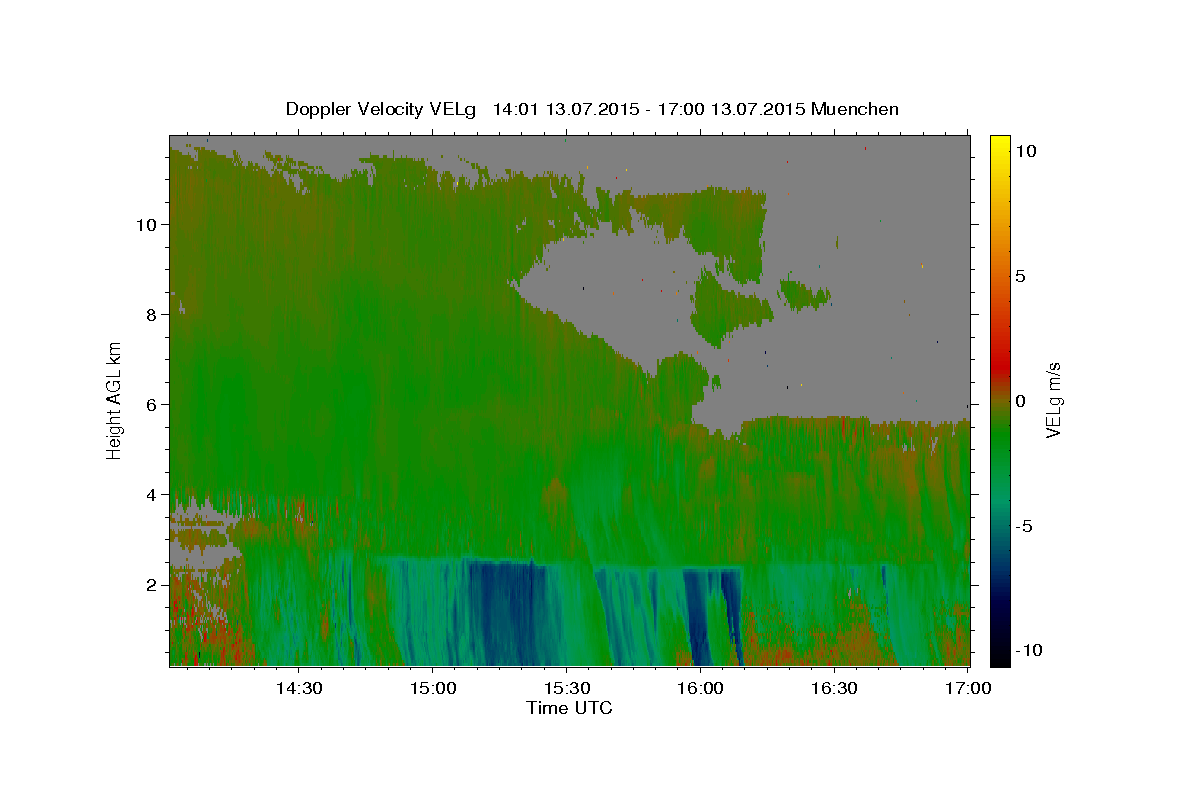Click the isolated green cloud patch near 16:25
This screenshot has width=1200, height=800.
click(x=806, y=295)
